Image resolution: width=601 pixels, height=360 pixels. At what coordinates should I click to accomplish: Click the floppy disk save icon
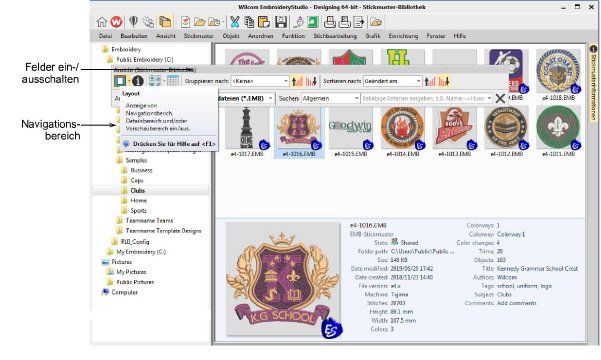281,22
